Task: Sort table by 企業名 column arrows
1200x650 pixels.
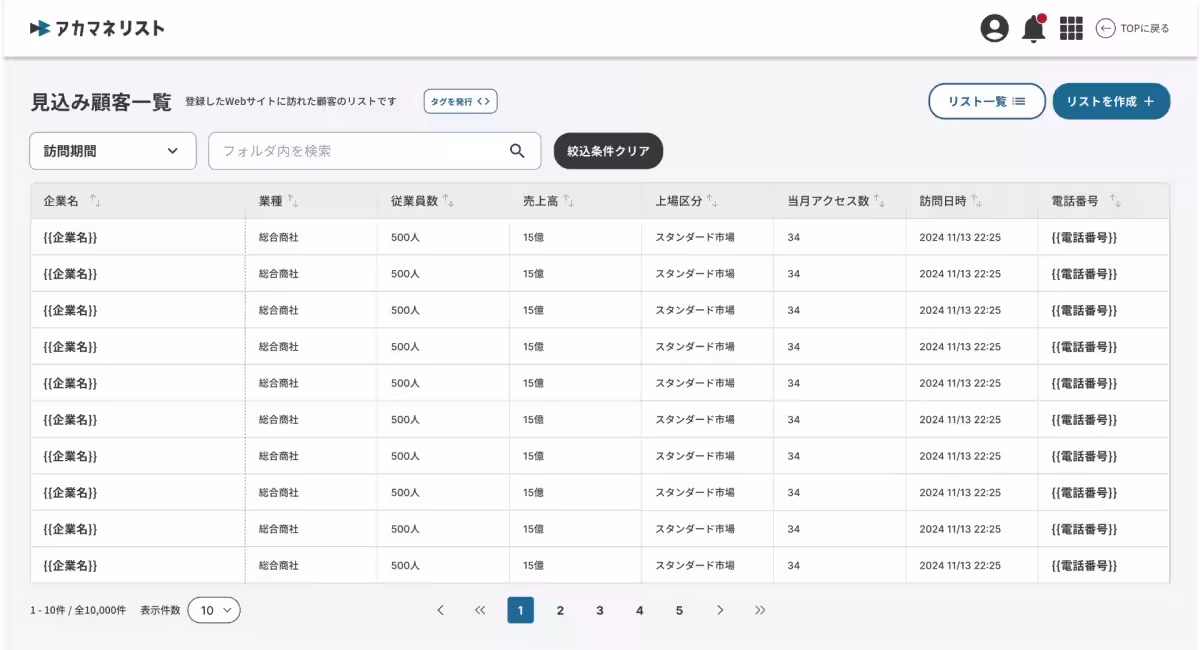Action: [95, 201]
